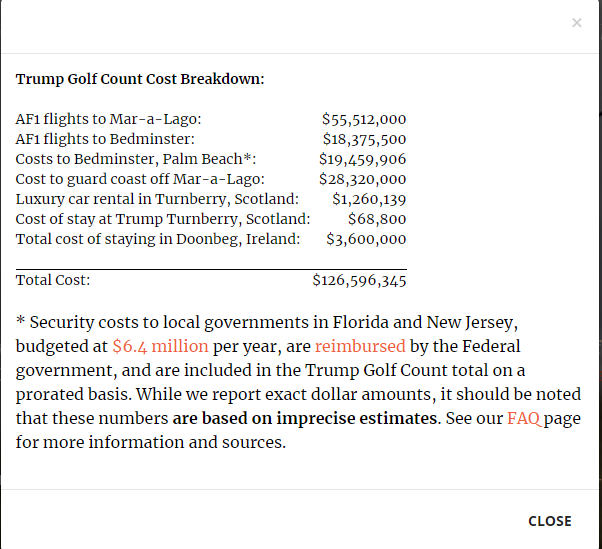The image size is (602, 549).
Task: Click the CLOSE button at the bottom
Action: (x=550, y=521)
